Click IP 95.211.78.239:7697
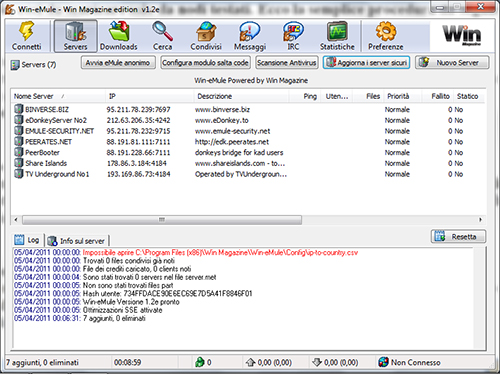 coord(138,109)
